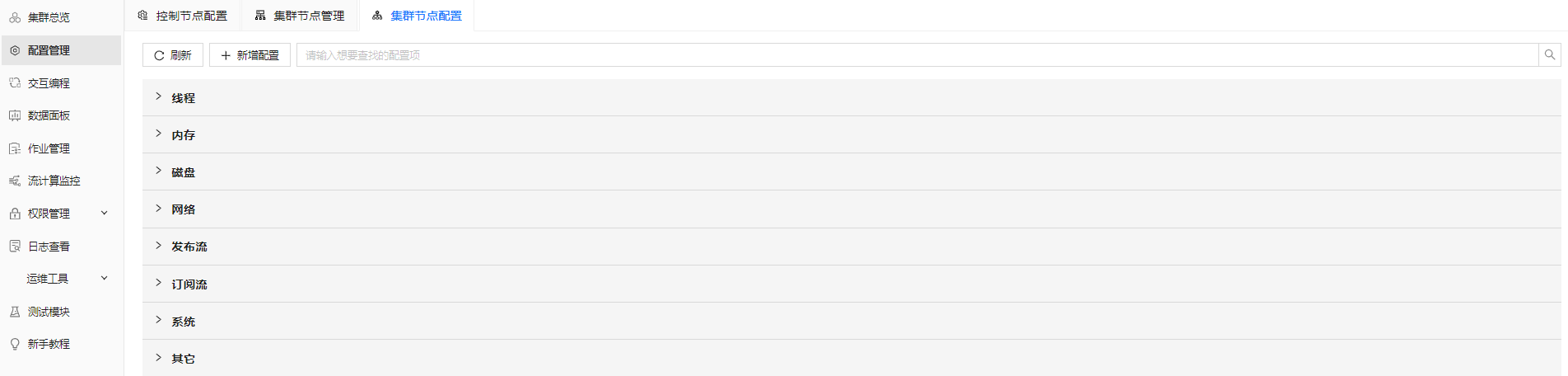Open 数据面板 dashboard icon
Image resolution: width=1568 pixels, height=376 pixels.
pyautogui.click(x=15, y=115)
